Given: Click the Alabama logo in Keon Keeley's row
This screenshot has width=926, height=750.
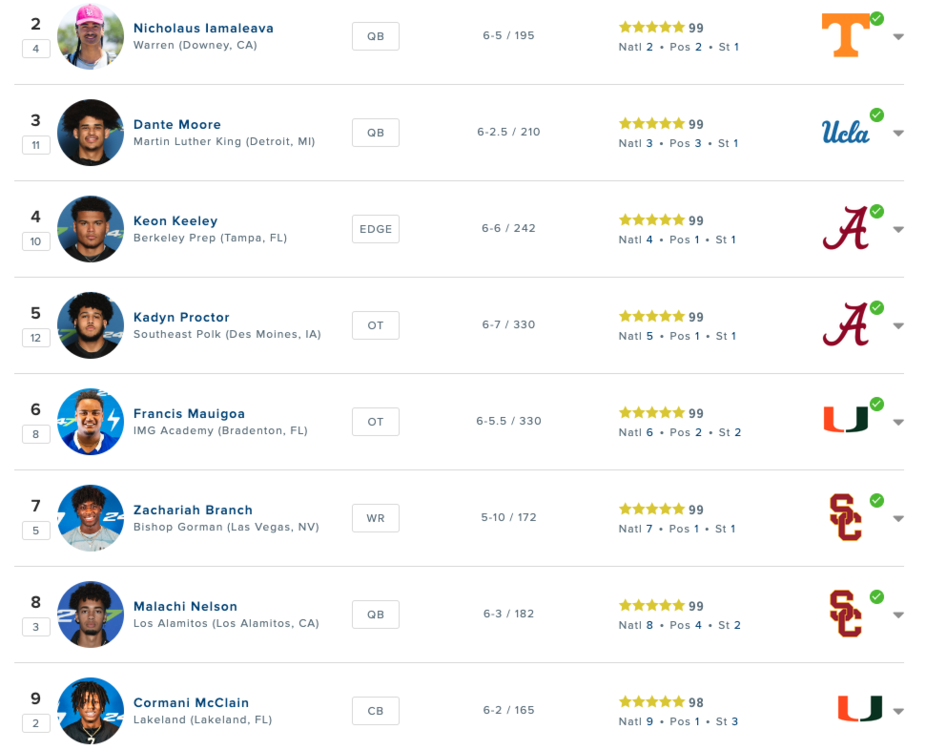Looking at the screenshot, I should [x=845, y=229].
